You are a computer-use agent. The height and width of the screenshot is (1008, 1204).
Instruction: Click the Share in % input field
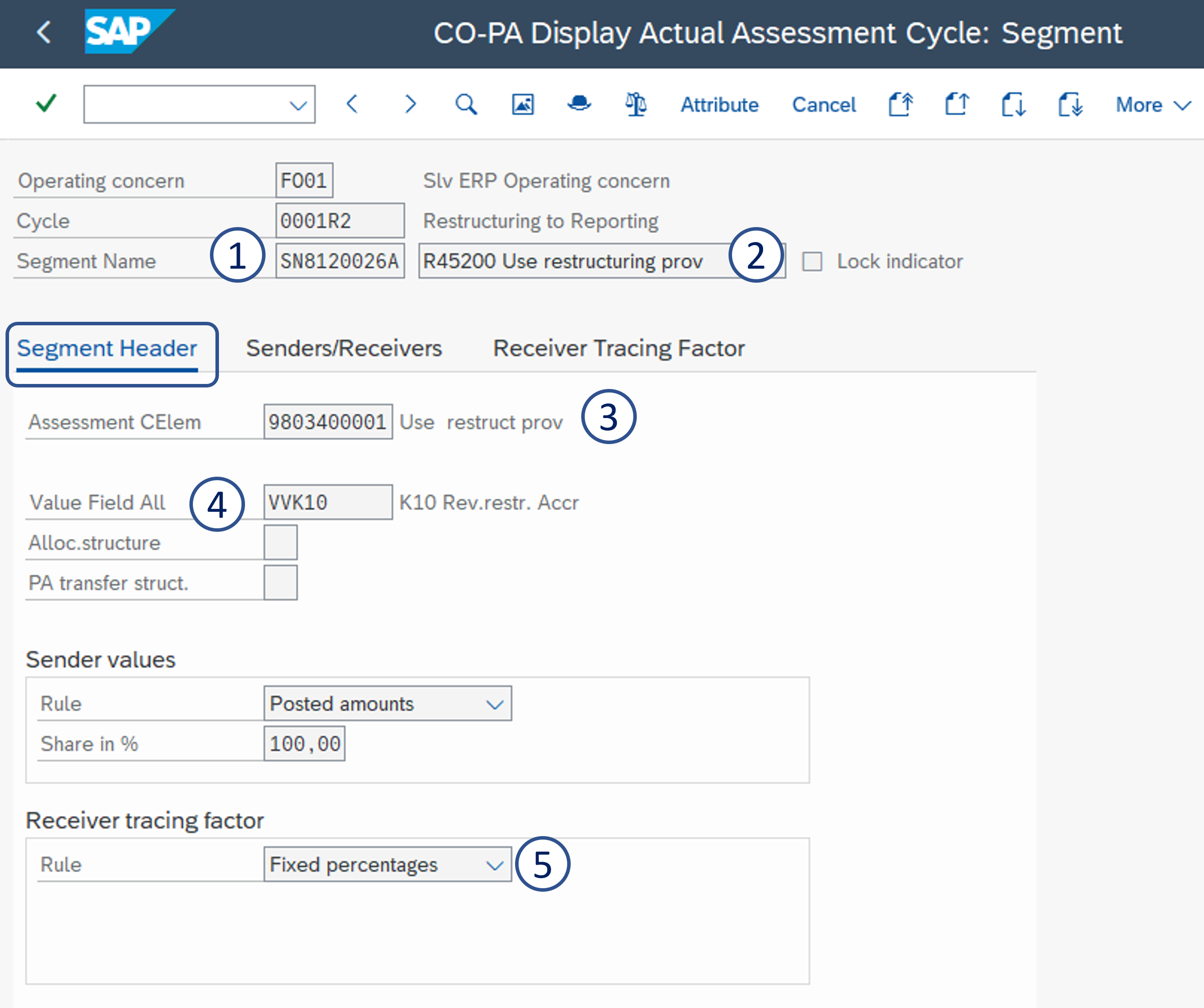305,744
